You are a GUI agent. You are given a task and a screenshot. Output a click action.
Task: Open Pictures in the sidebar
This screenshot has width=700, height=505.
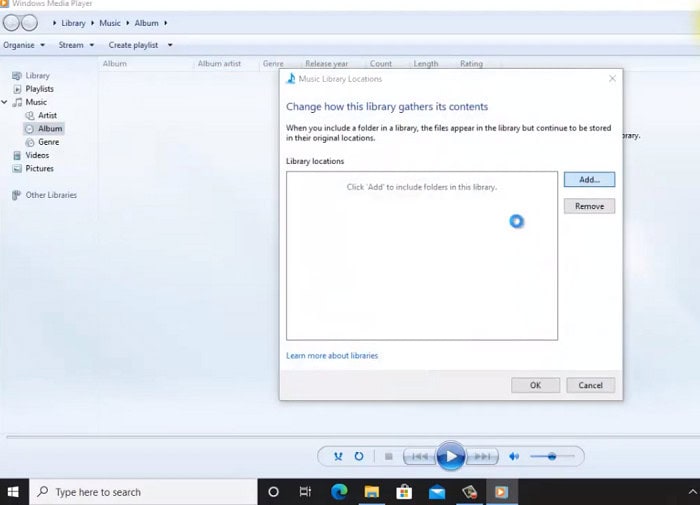39,168
